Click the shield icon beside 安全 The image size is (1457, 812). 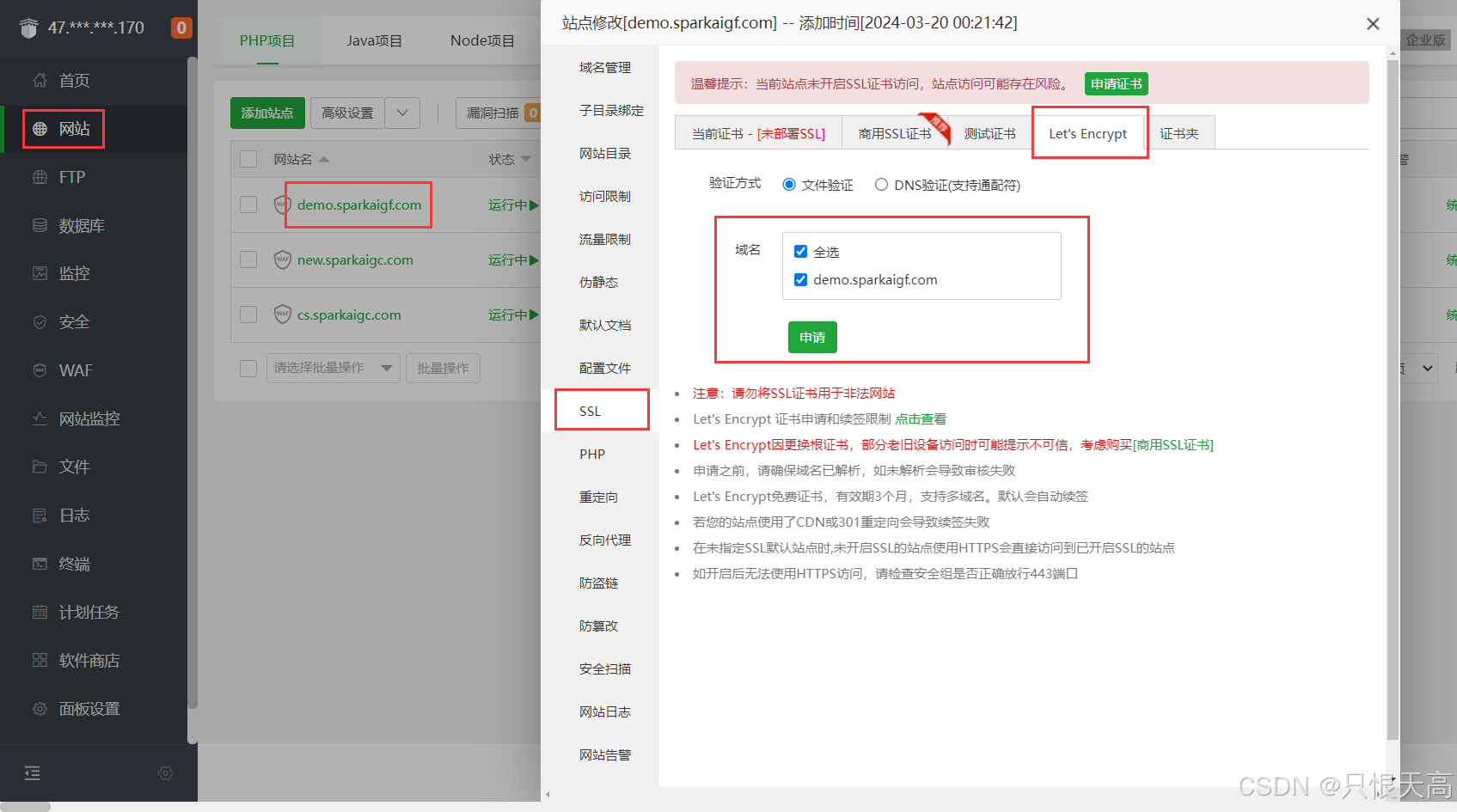40,322
